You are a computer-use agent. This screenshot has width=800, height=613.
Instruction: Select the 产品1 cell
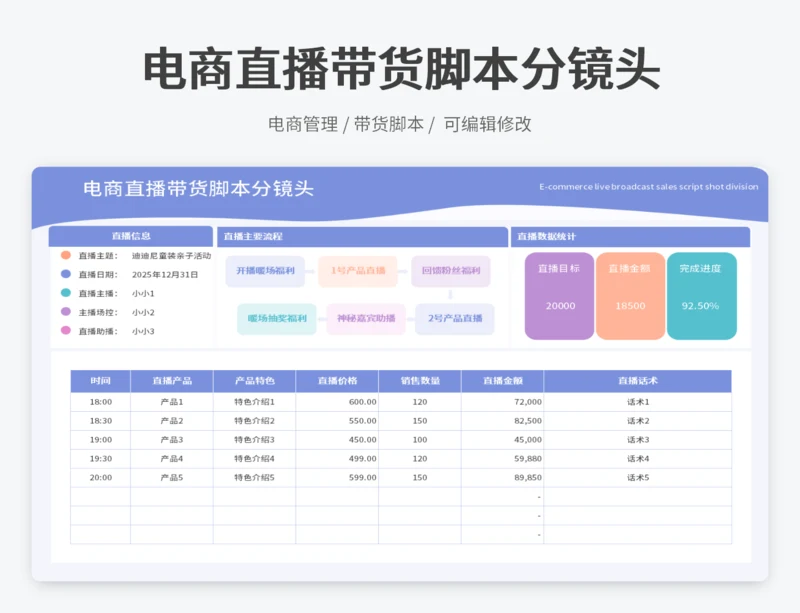172,402
